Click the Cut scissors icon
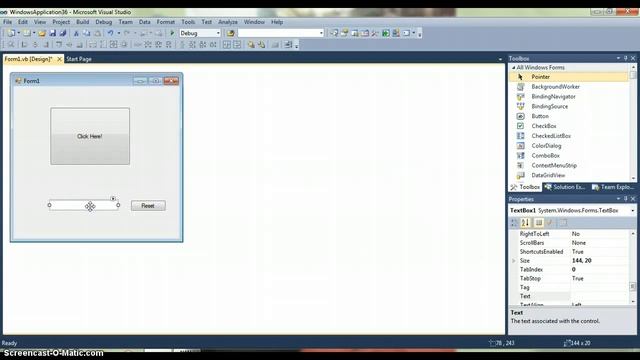640x360 pixels. pyautogui.click(x=76, y=33)
